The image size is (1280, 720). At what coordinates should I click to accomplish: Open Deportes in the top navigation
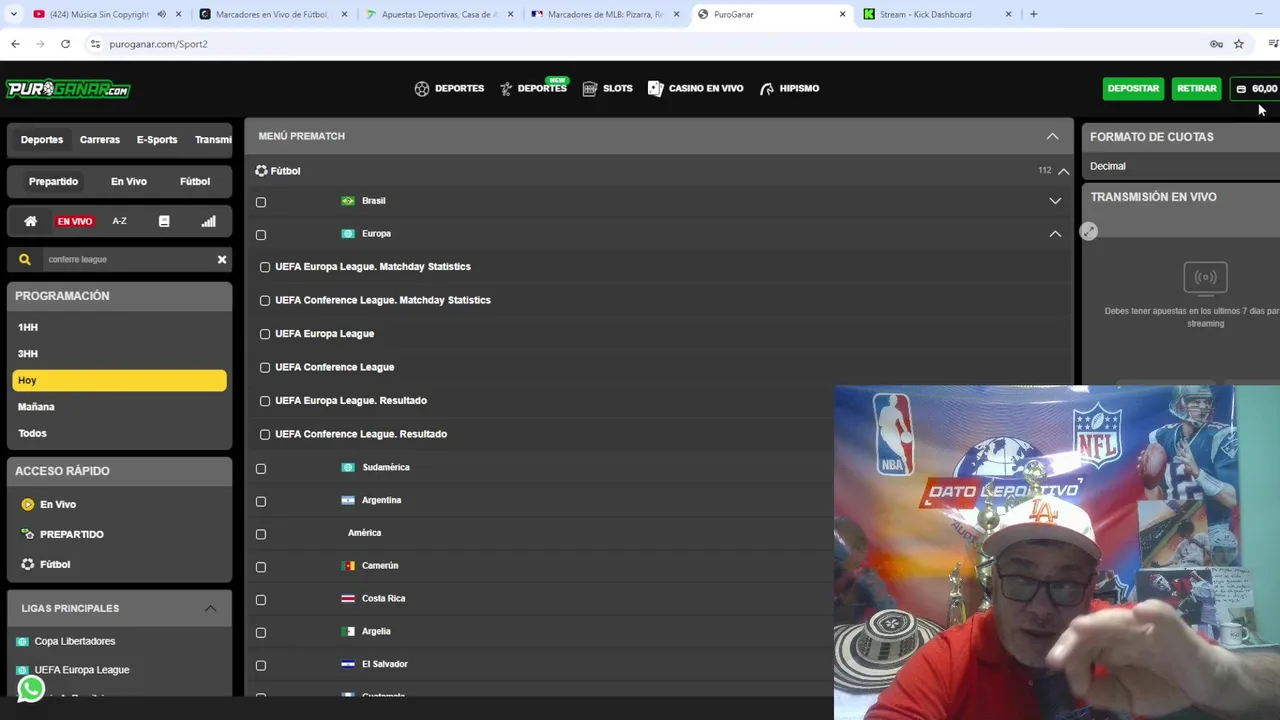[x=449, y=88]
